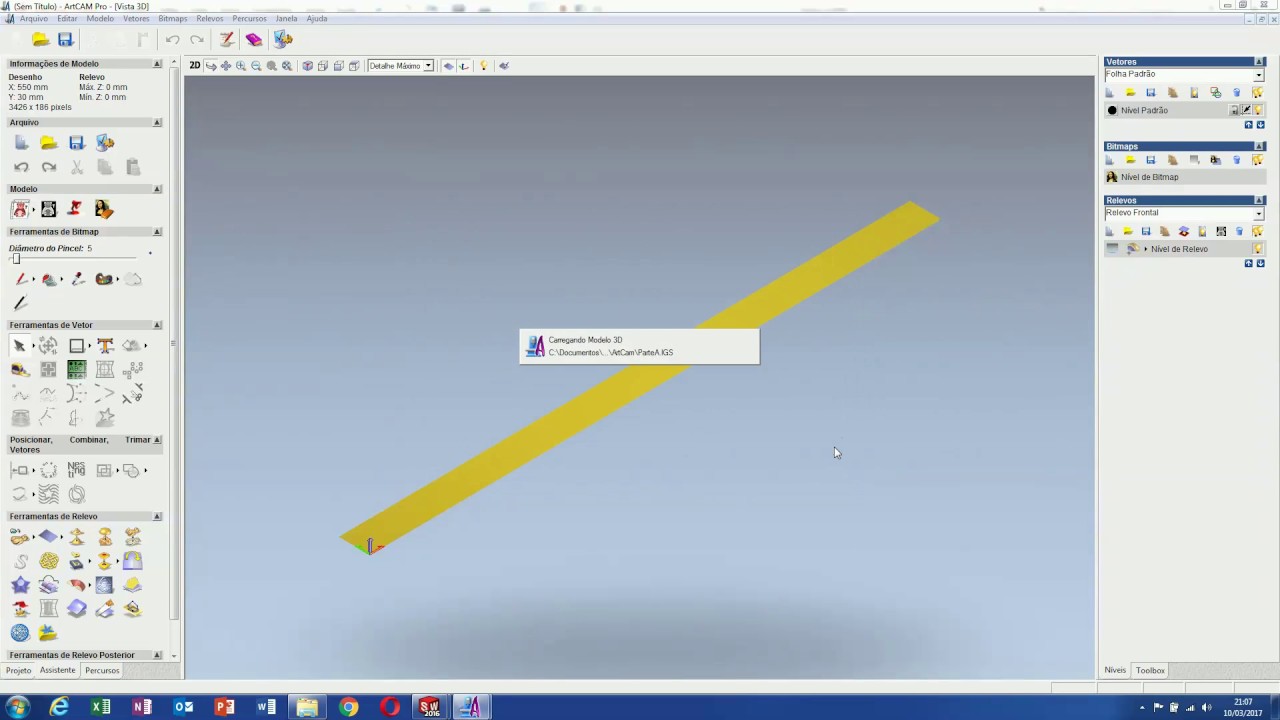Click the transform vectors tool
The image size is (1280, 720).
(x=48, y=345)
